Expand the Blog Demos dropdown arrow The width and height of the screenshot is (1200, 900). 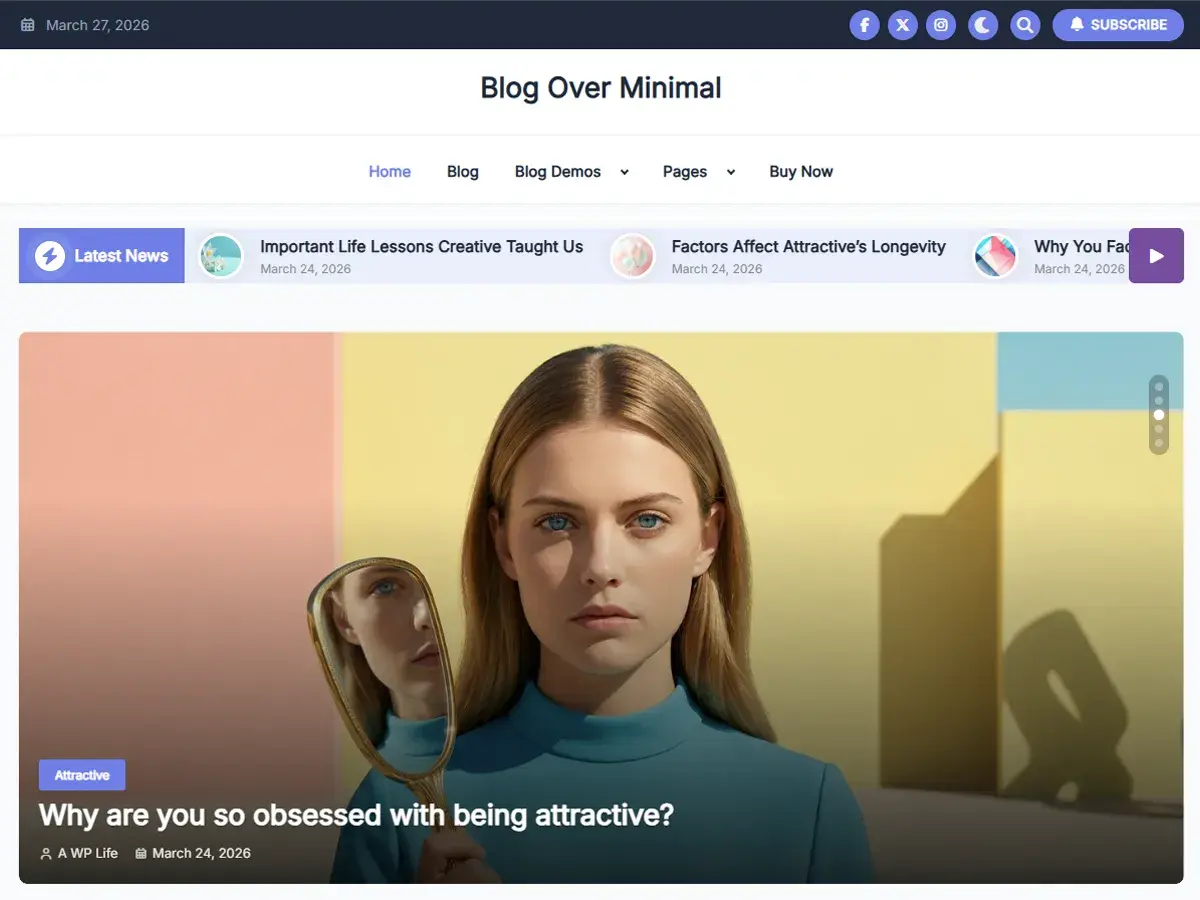pos(624,172)
